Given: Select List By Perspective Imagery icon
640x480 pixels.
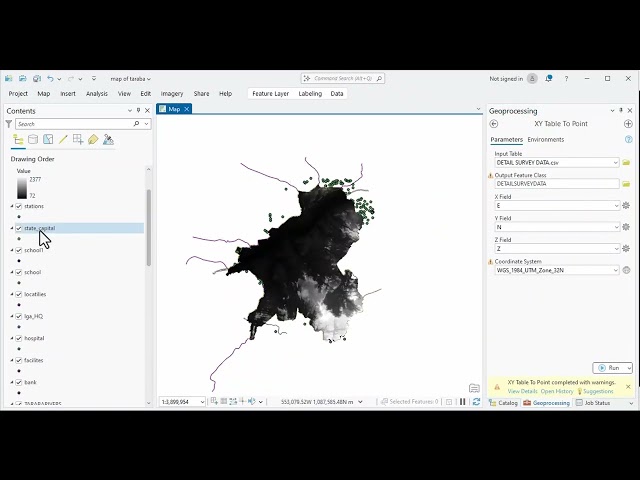Looking at the screenshot, I should tap(108, 140).
